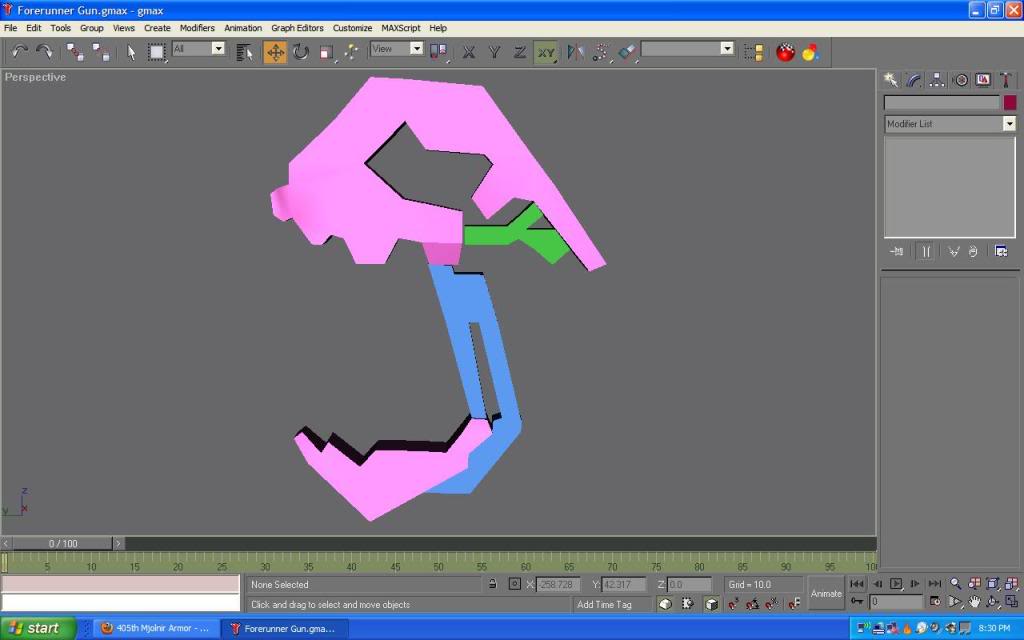Viewport: 1024px width, 640px height.
Task: Open the Modifiers menu
Action: [x=197, y=28]
